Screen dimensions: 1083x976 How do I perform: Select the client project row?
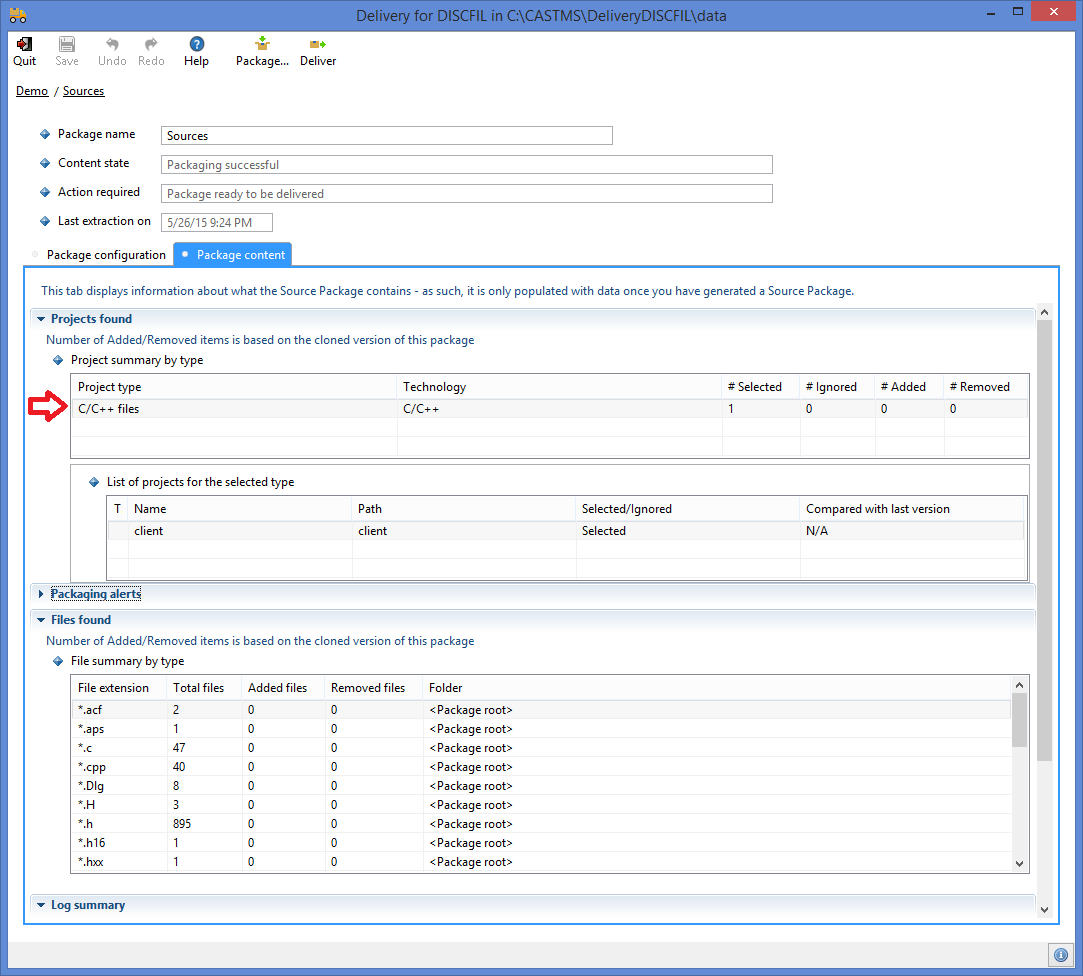[x=240, y=531]
